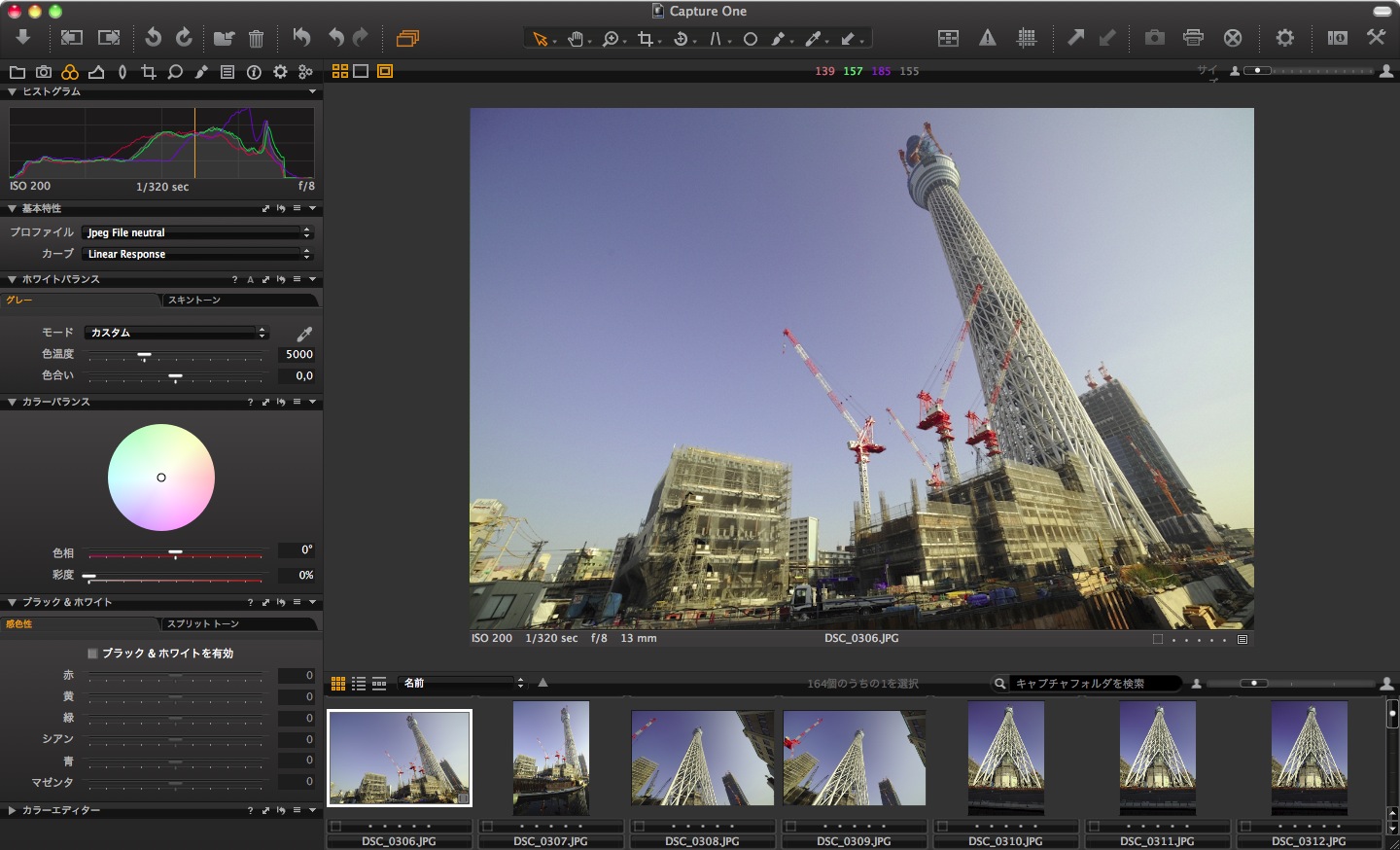The width and height of the screenshot is (1400, 850).
Task: Reset the カラーバランス panel adjustments
Action: click(x=282, y=402)
